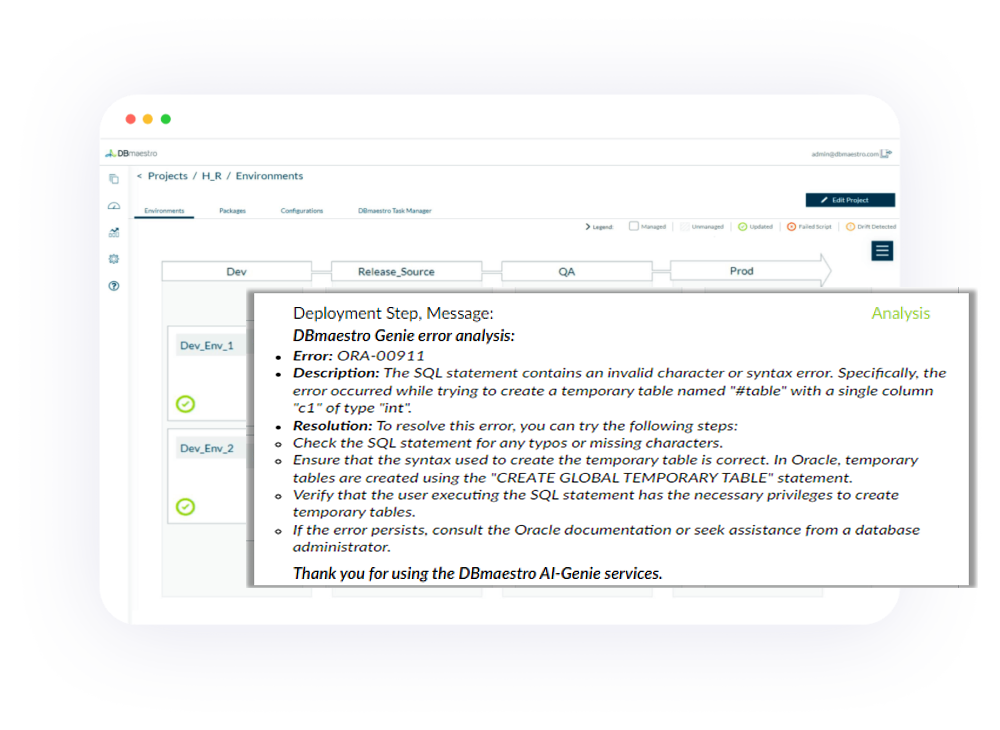Click the Updated legend indicator
1000x730 pixels.
(x=743, y=226)
